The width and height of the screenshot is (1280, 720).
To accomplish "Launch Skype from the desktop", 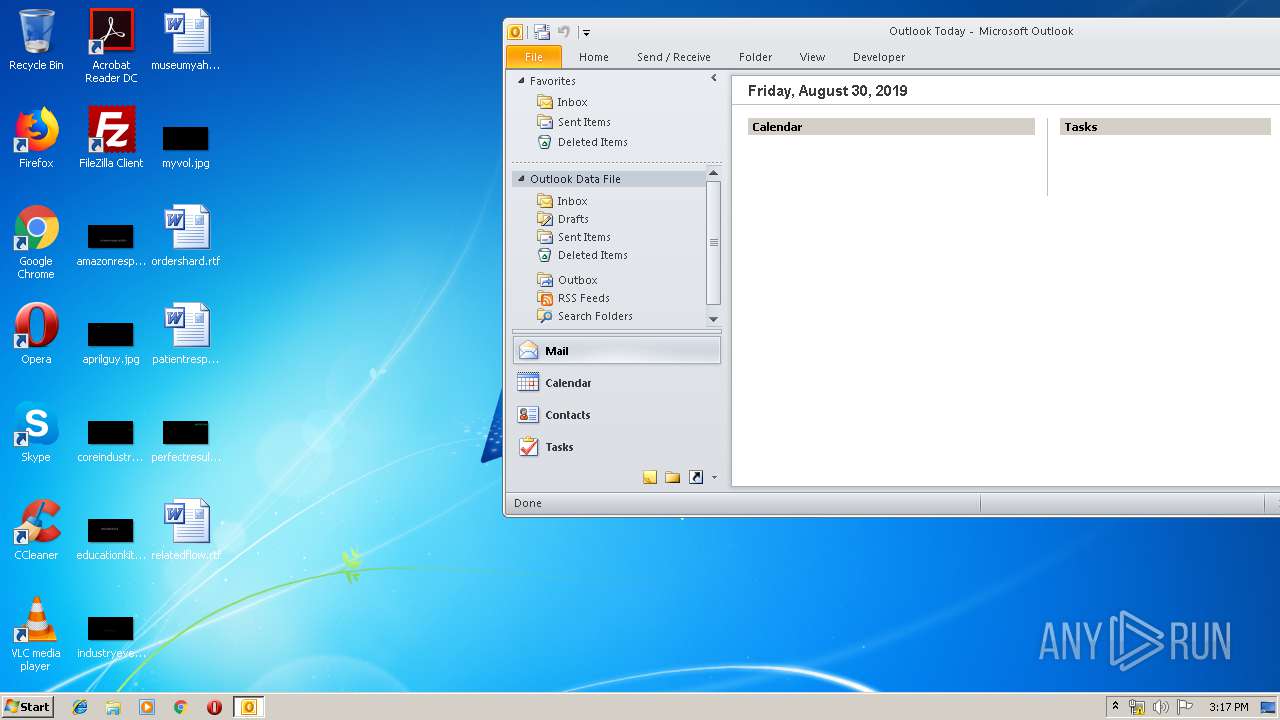I will click(x=36, y=431).
